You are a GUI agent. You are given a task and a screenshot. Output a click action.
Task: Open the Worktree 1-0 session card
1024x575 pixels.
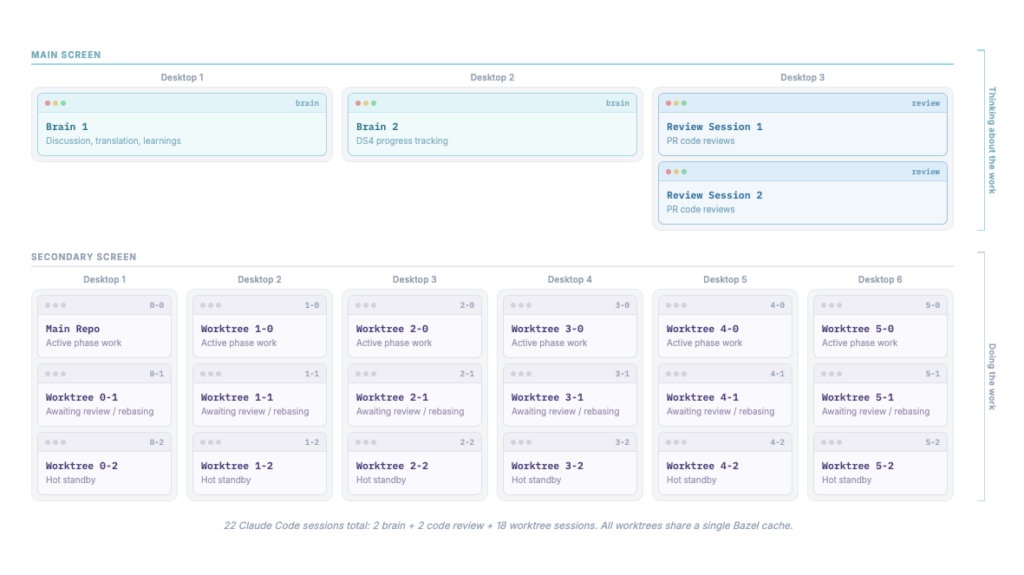pos(259,327)
